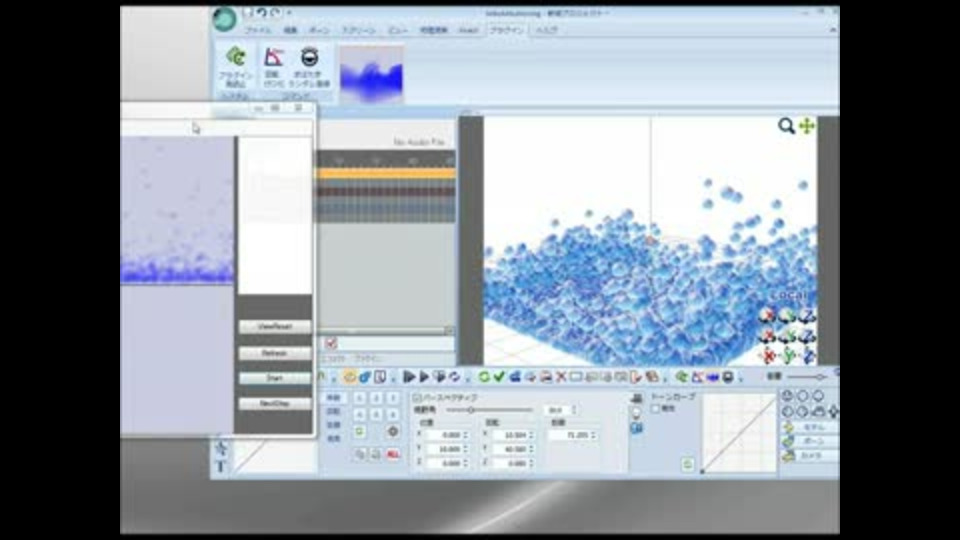Image resolution: width=960 pixels, height=540 pixels.
Task: Click the orange highlighted timeline row
Action: click(x=386, y=174)
